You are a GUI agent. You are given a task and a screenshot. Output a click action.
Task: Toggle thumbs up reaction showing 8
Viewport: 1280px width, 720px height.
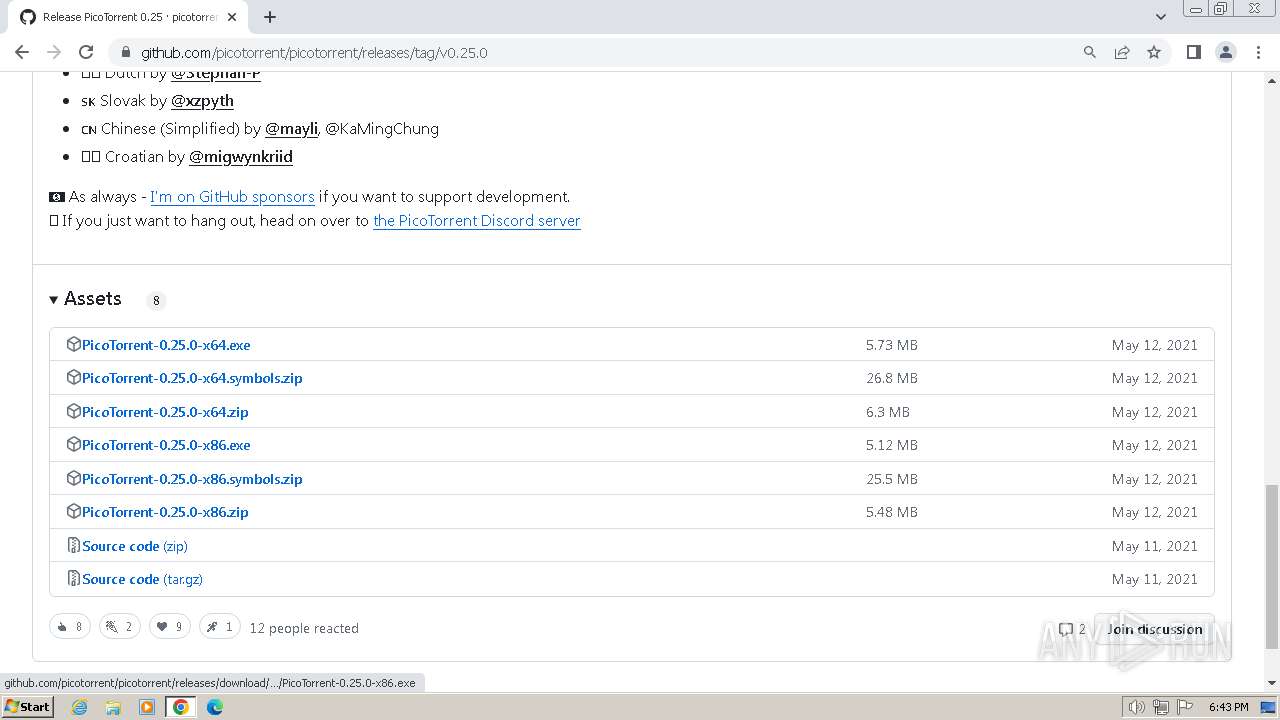[x=70, y=627]
